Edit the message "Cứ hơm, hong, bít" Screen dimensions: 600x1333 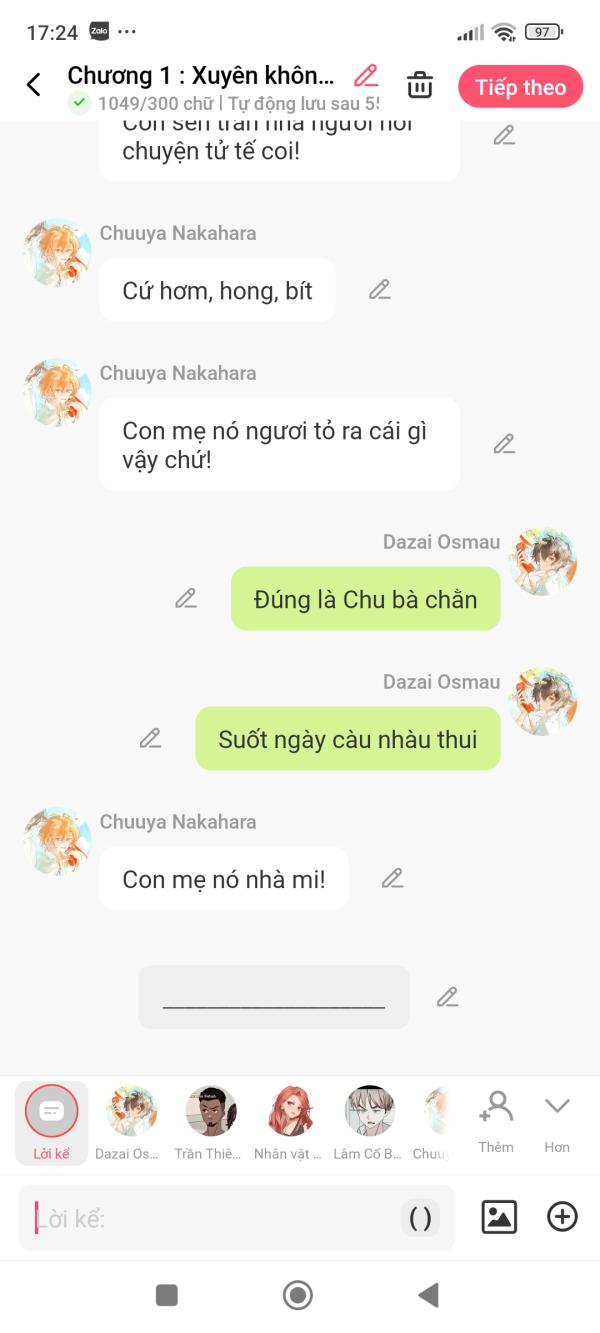coord(379,290)
